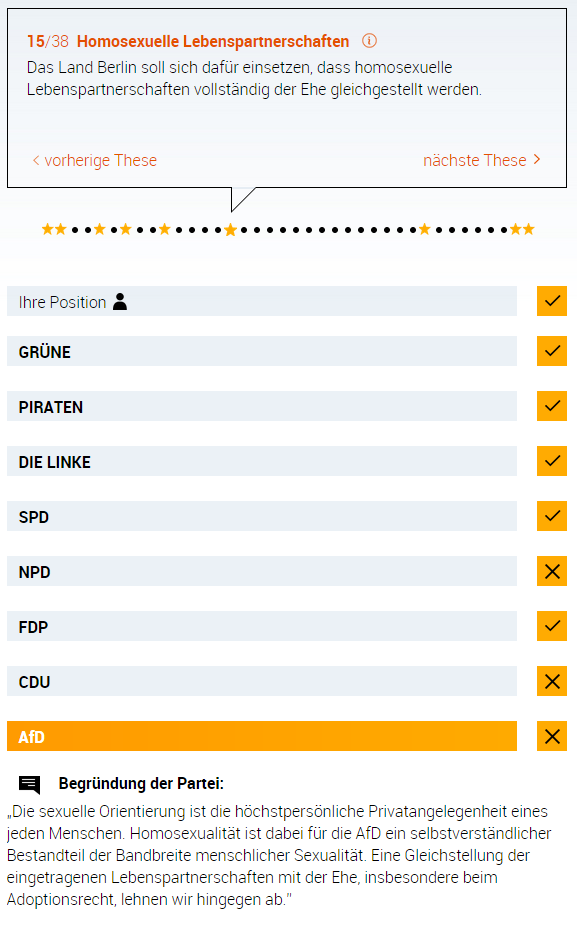The height and width of the screenshot is (925, 577).
Task: Collapse the highlighted AfD party row
Action: pyautogui.click(x=262, y=736)
